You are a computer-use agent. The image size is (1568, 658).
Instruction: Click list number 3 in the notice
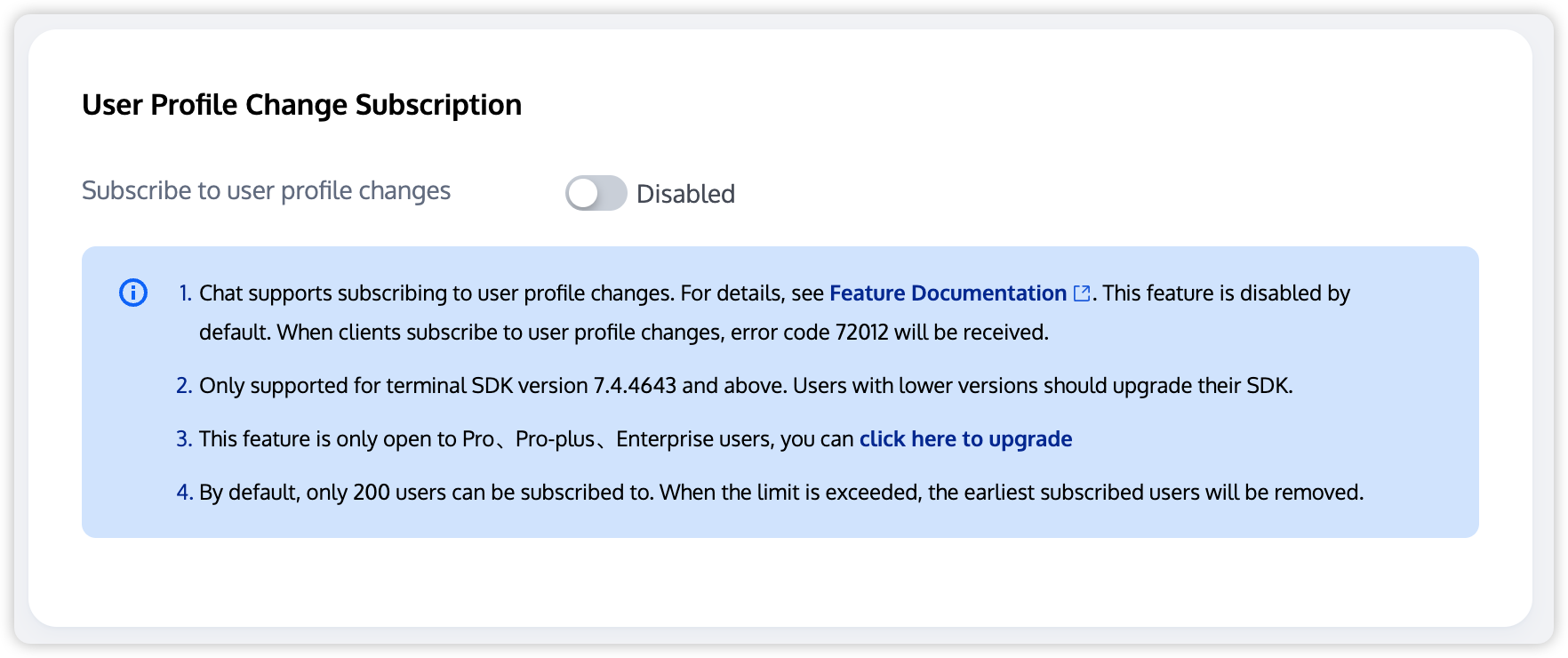184,439
